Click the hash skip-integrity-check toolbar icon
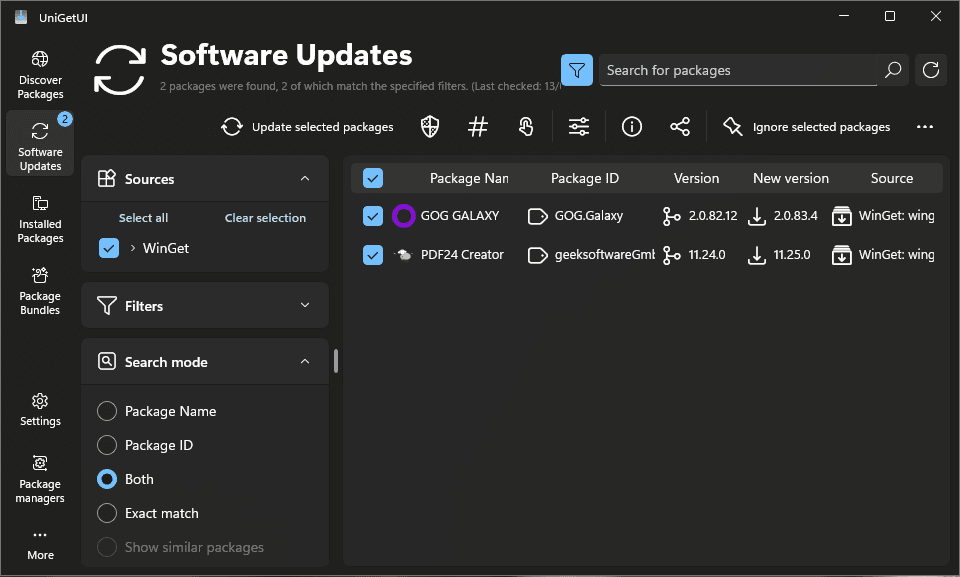Screen dimensions: 960x577 point(478,127)
